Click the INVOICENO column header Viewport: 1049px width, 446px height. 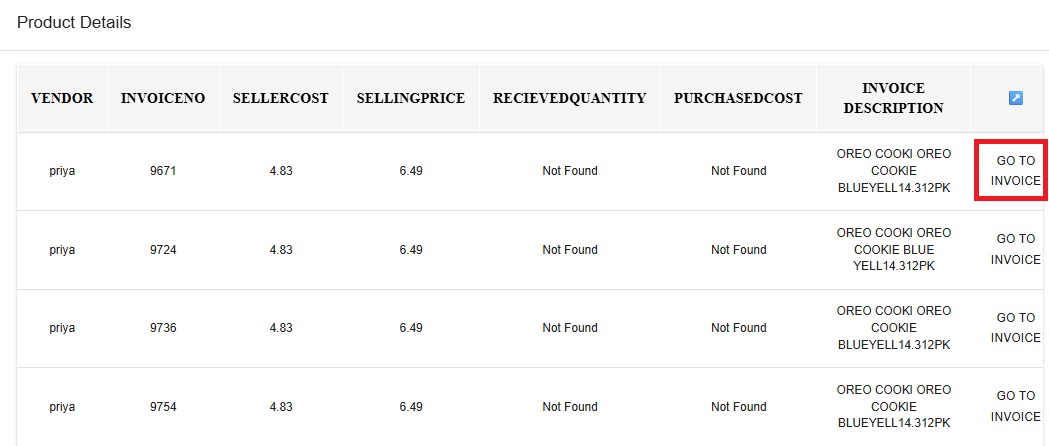[x=163, y=98]
